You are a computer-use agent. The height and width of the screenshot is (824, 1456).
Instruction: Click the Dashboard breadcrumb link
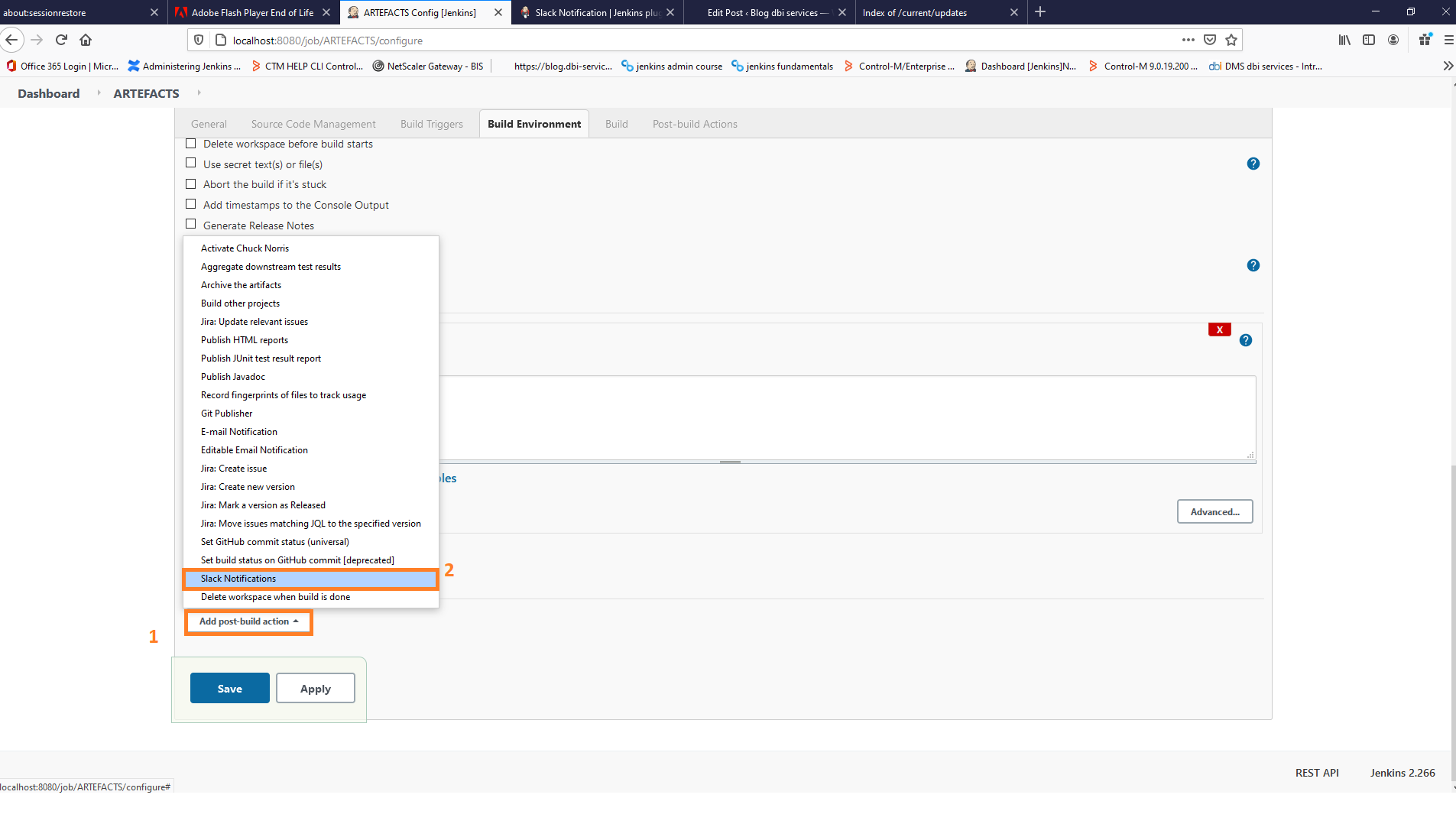(x=49, y=93)
